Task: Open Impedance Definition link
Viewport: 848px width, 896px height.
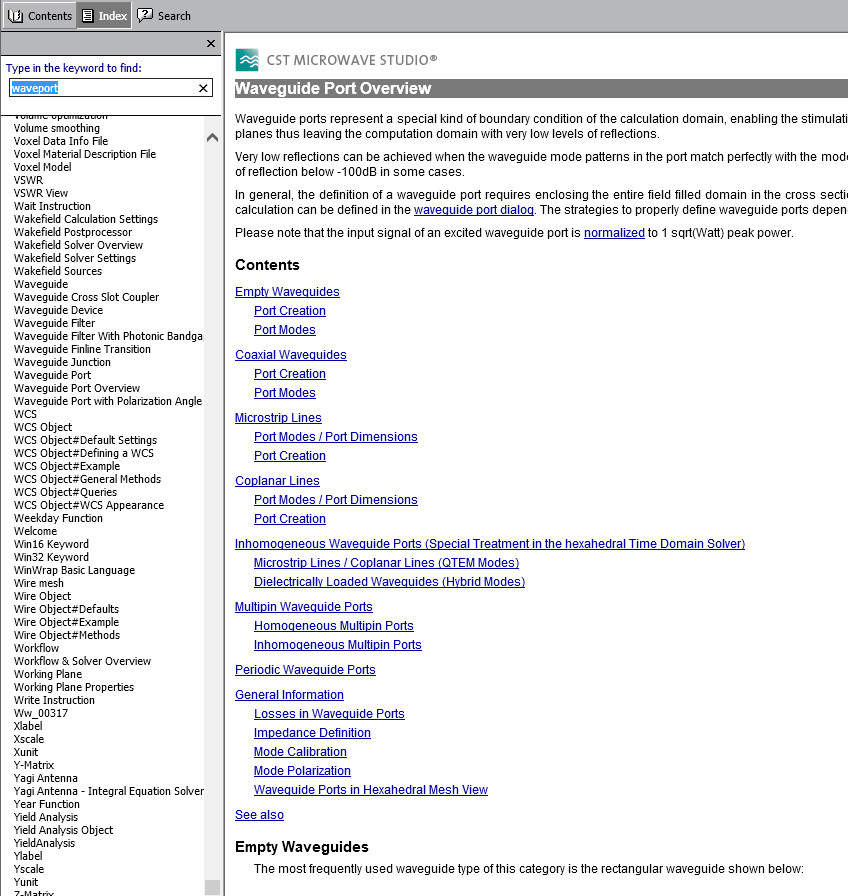Action: click(x=312, y=733)
